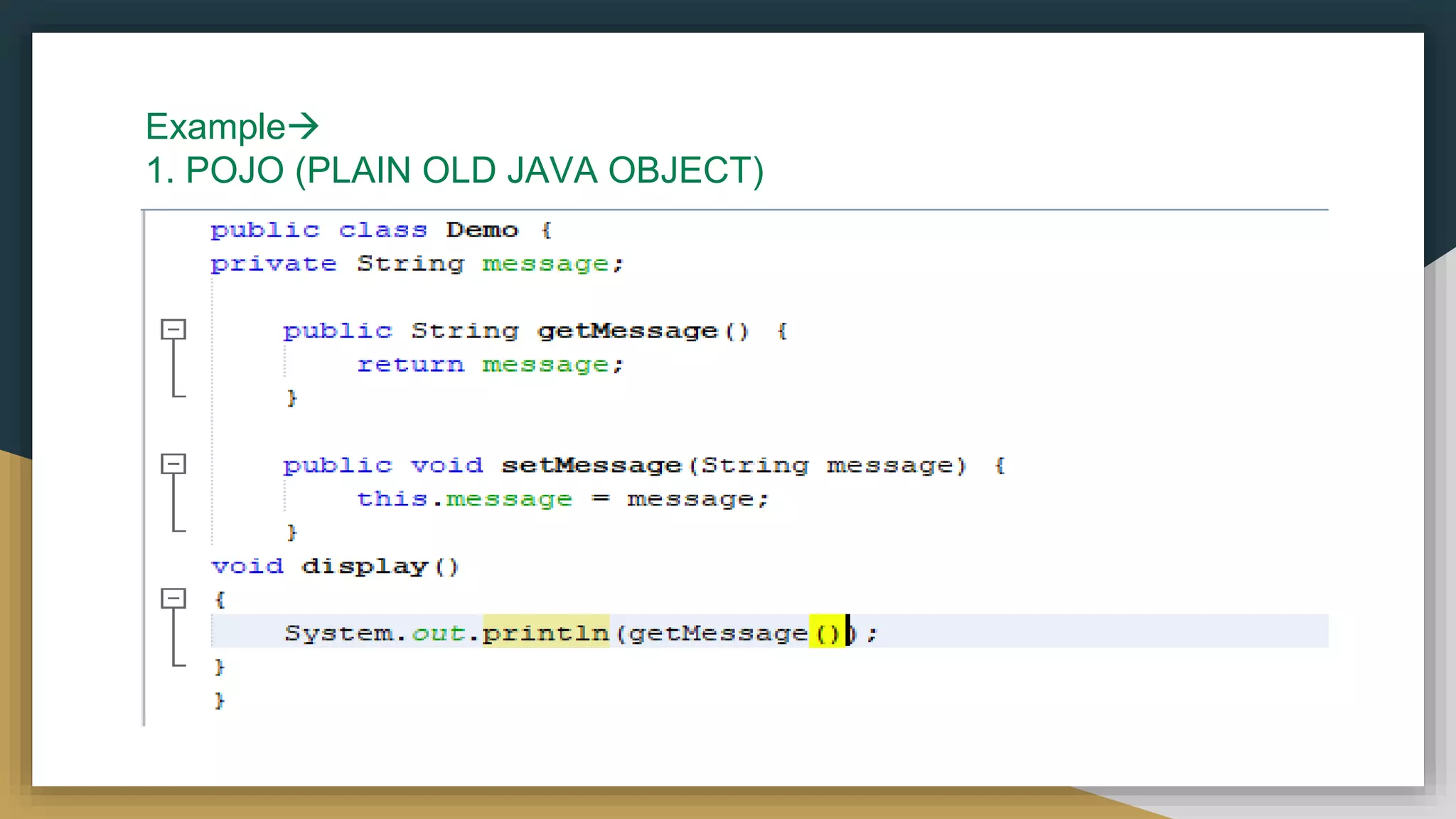Image resolution: width=1456 pixels, height=819 pixels.
Task: Click the slide title 'Example' arrow symbol
Action: (x=304, y=127)
